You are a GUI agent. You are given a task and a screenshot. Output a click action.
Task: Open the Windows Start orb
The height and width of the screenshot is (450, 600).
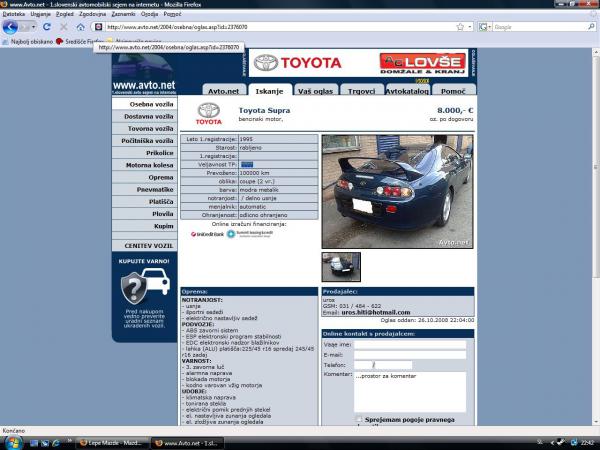point(11,441)
